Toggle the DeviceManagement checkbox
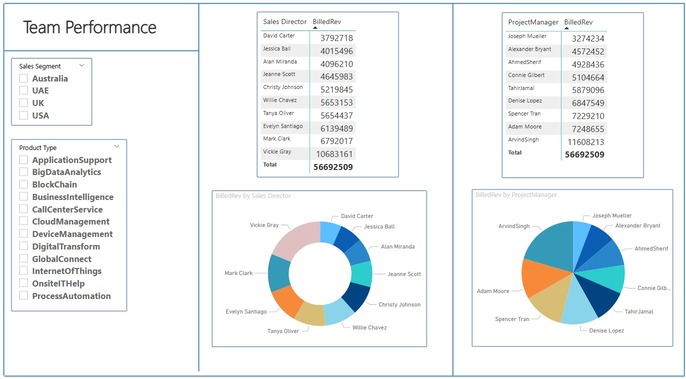This screenshot has height=379, width=686. point(24,234)
